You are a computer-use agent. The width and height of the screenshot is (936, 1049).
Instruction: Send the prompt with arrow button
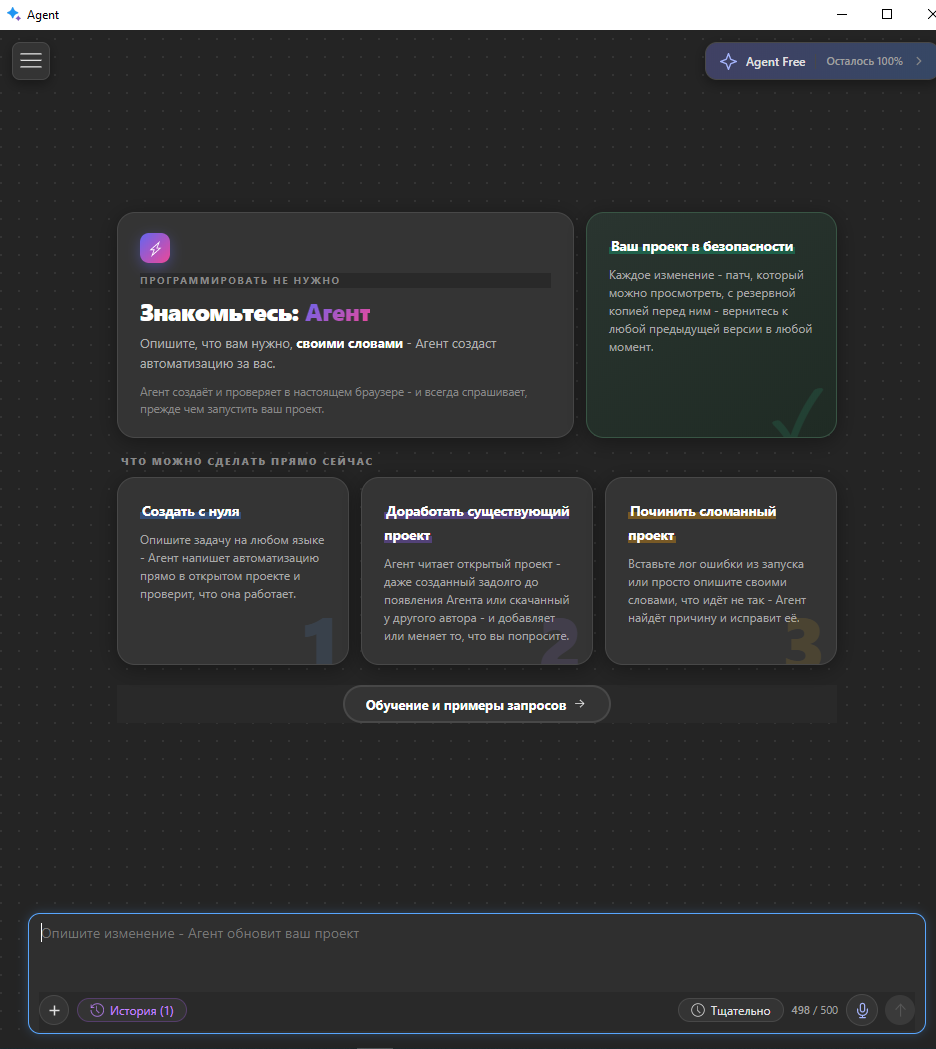(x=900, y=1010)
